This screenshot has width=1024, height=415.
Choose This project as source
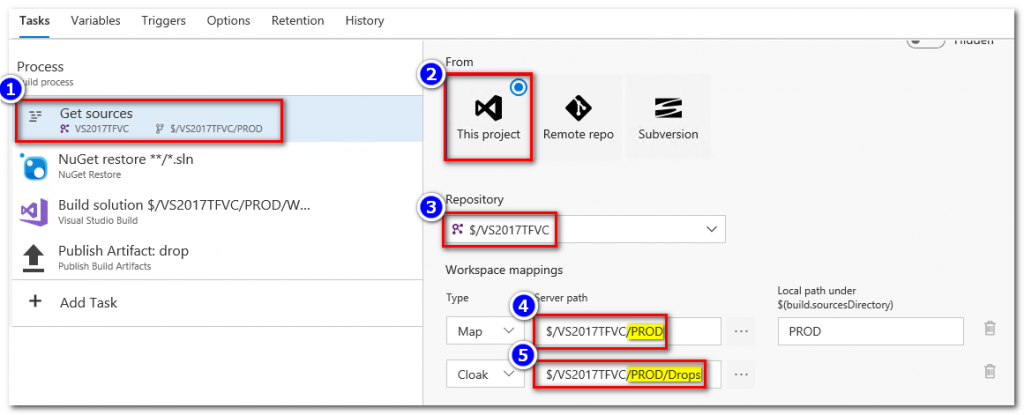488,117
